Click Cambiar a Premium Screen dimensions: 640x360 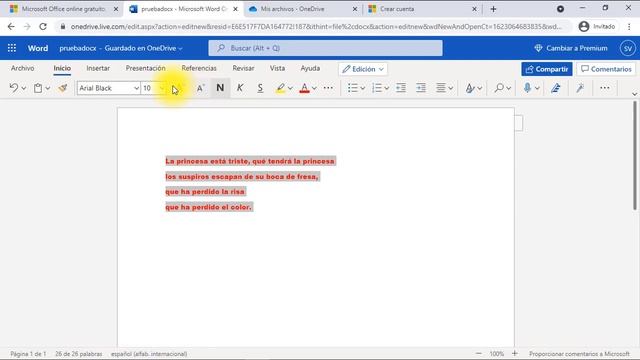pos(571,48)
